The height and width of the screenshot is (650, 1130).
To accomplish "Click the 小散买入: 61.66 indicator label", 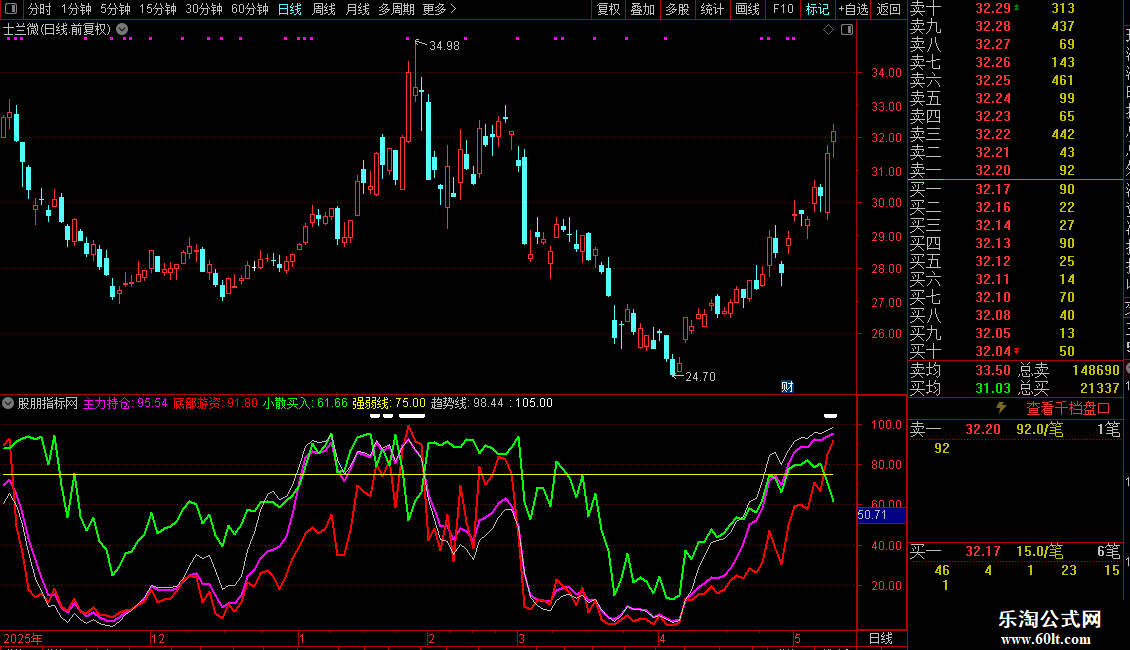I will click(x=305, y=403).
